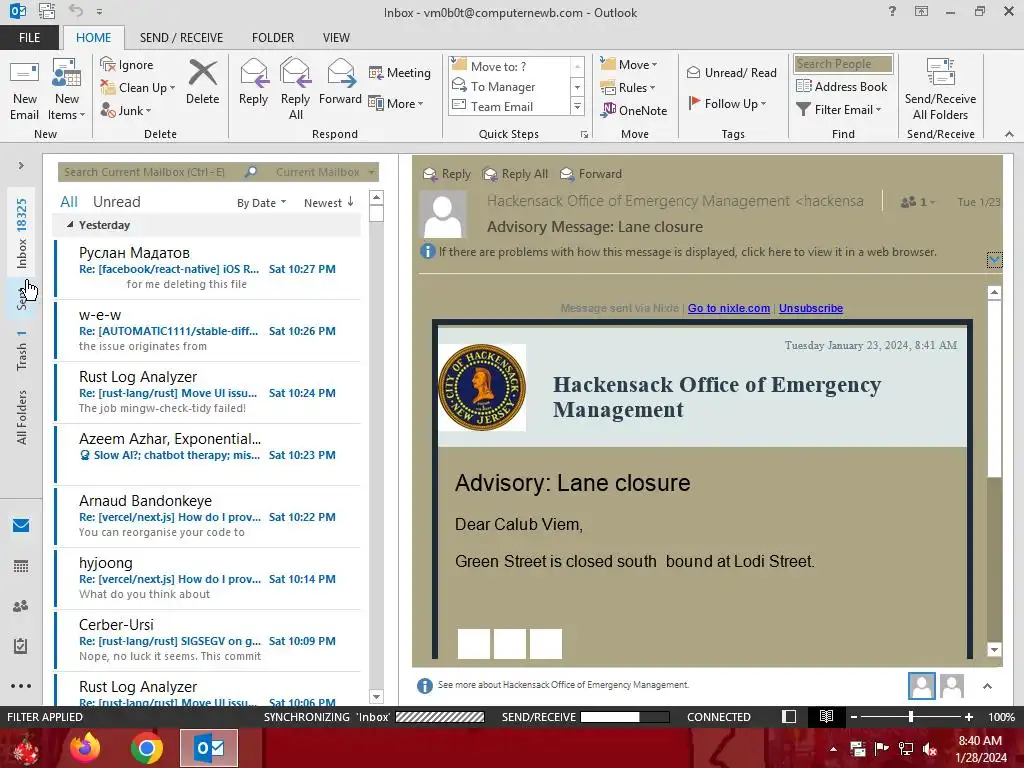
Task: Open the FILE tab
Action: (x=29, y=38)
